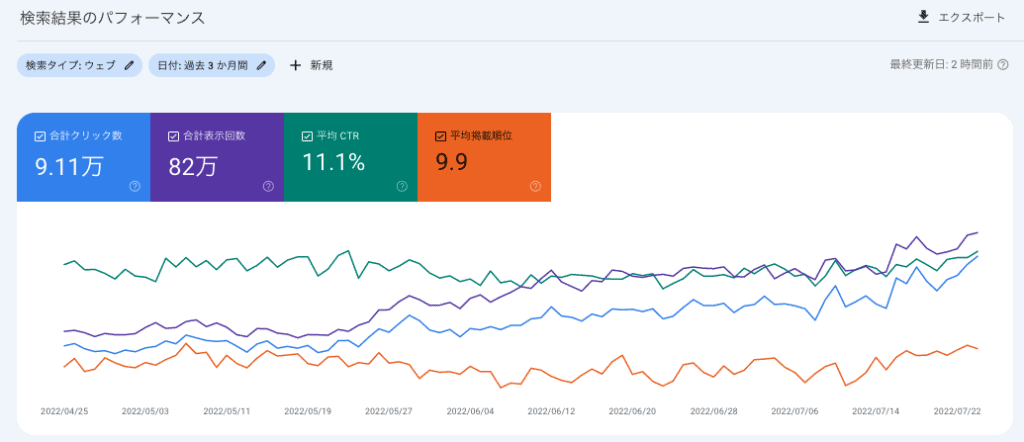The width and height of the screenshot is (1024, 442).
Task: Add a new filter via 新規
Action: coord(321,65)
